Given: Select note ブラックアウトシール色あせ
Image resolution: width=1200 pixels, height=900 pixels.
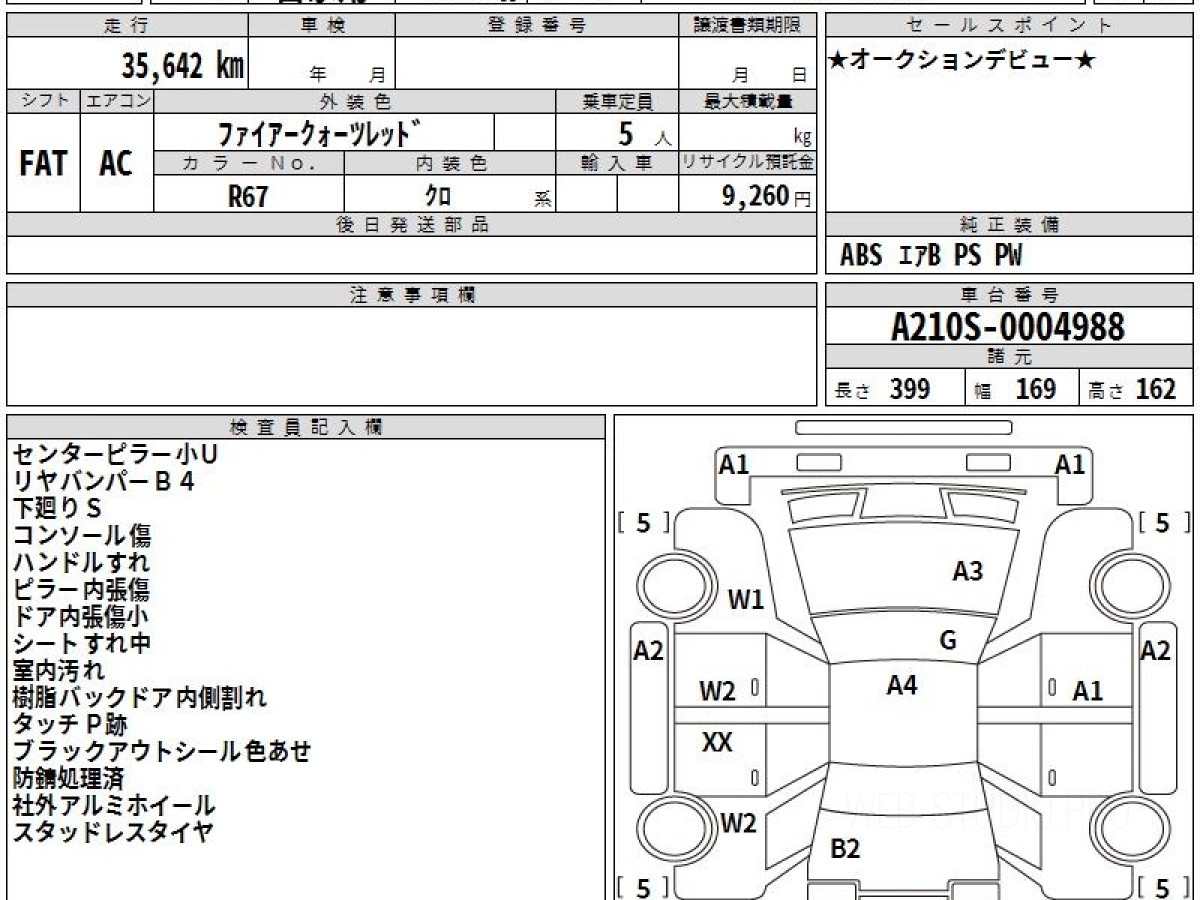Looking at the screenshot, I should [162, 752].
